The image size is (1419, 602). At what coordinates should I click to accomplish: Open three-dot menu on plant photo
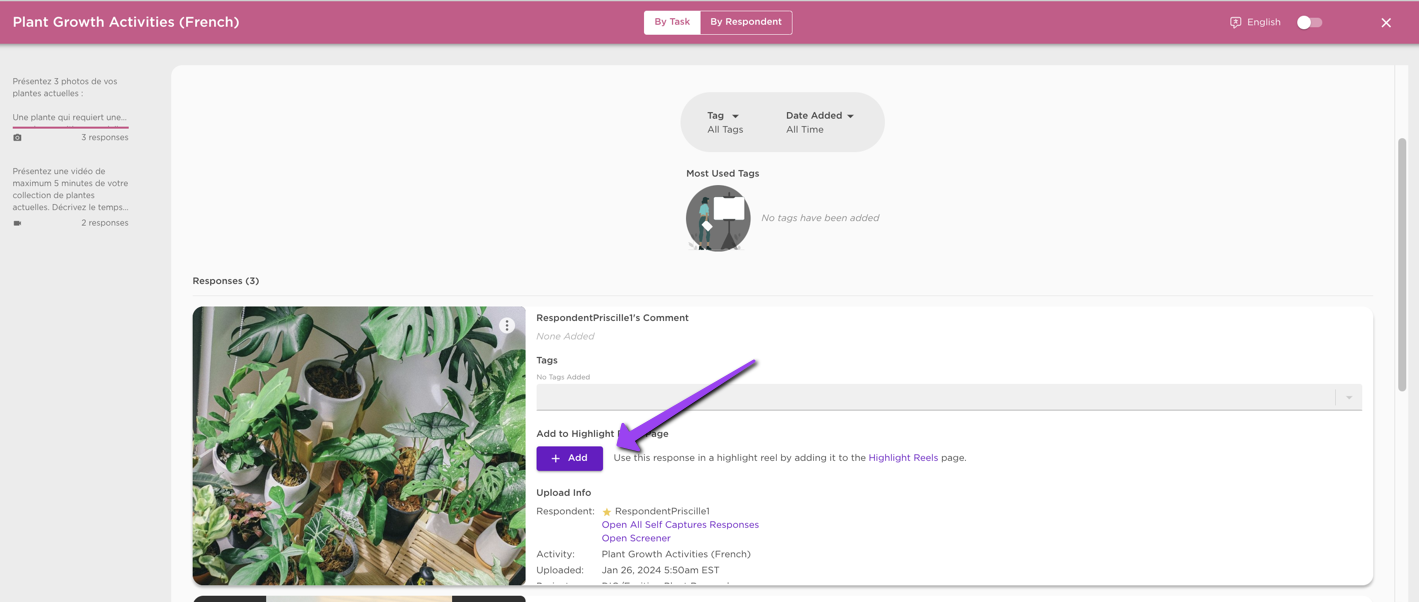click(x=507, y=326)
